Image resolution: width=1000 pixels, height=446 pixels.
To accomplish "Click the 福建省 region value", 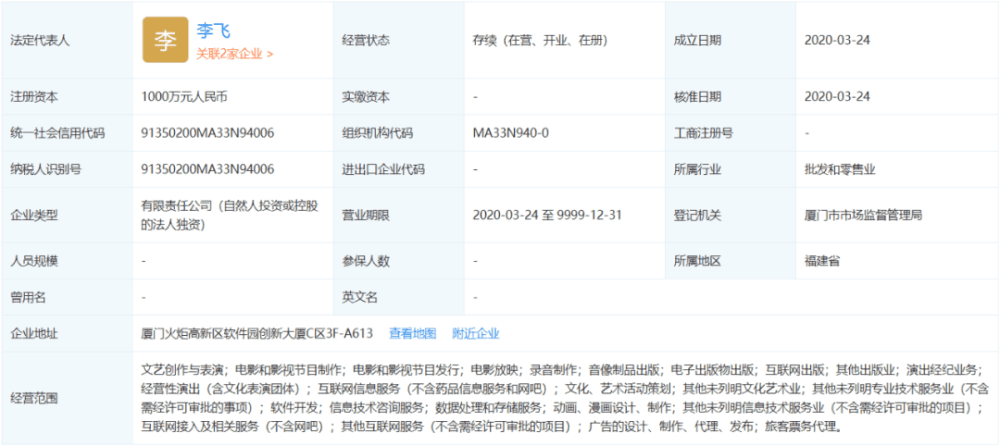I will [822, 261].
